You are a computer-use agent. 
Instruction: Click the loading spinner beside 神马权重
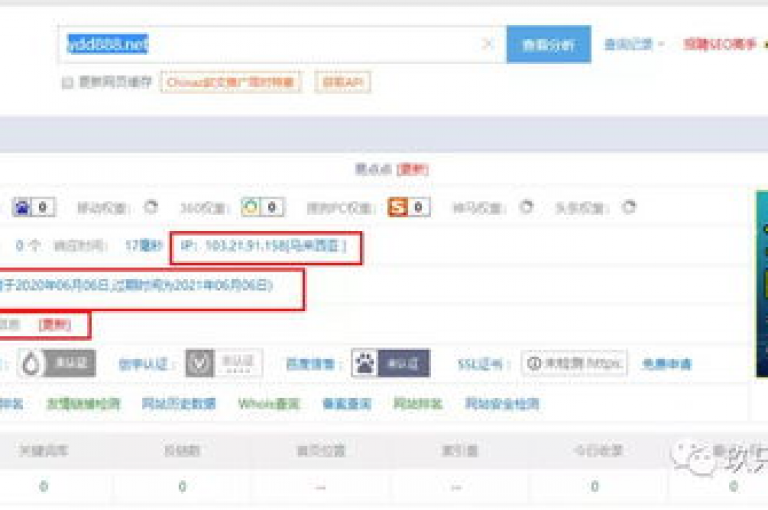(x=527, y=207)
